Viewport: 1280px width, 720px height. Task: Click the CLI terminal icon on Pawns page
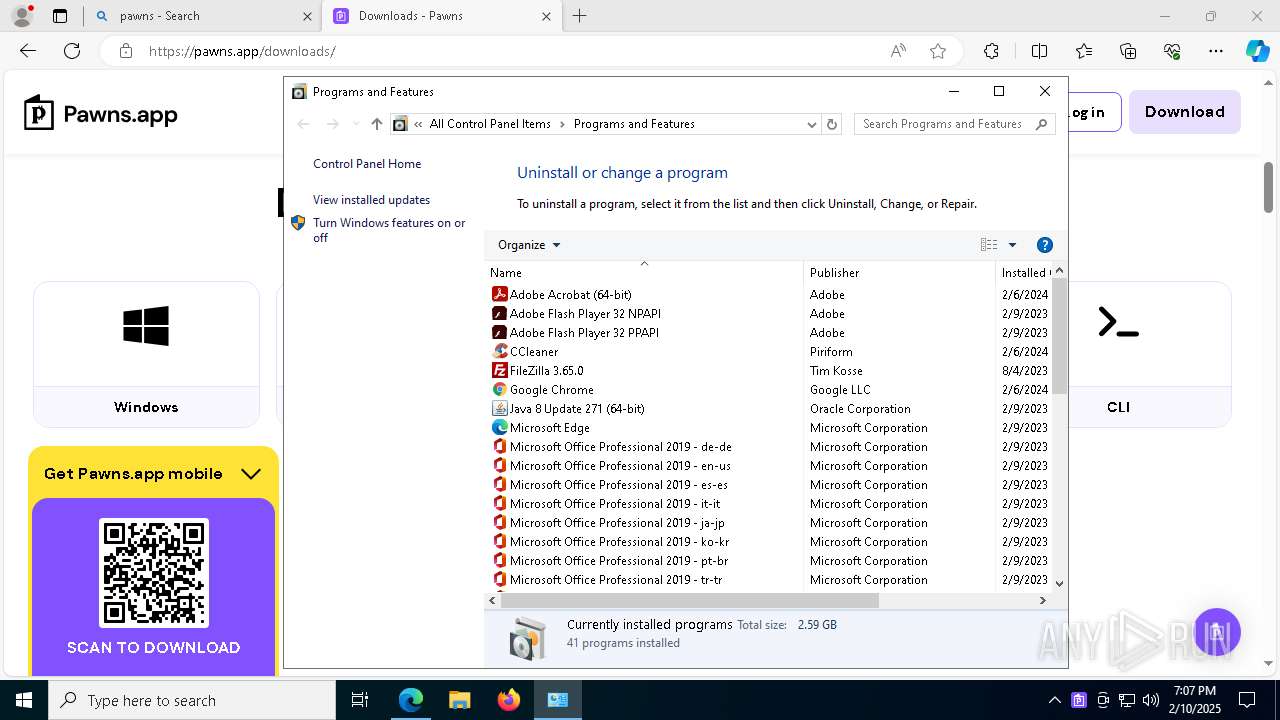[x=1118, y=323]
